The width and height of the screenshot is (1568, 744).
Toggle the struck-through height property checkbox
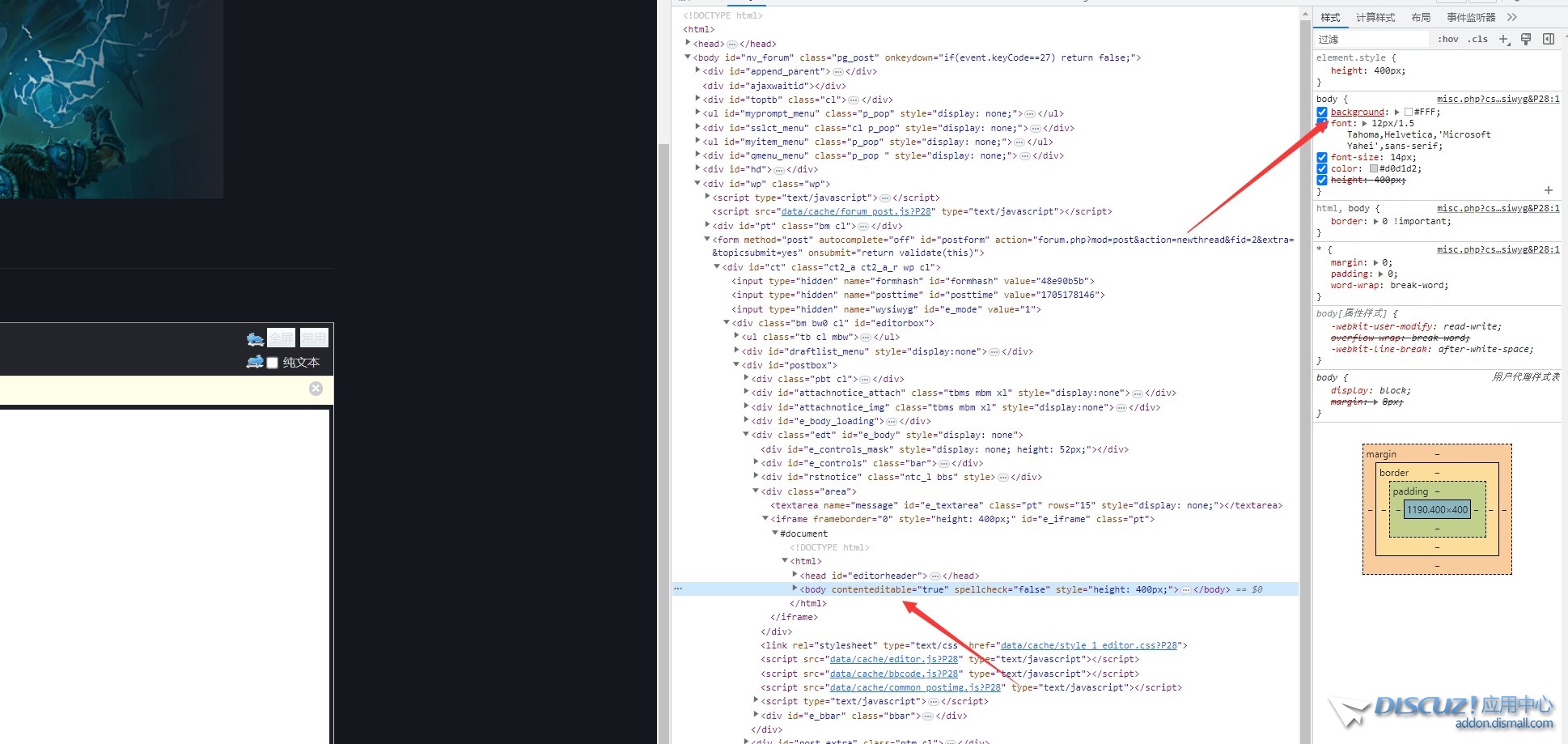[x=1322, y=181]
